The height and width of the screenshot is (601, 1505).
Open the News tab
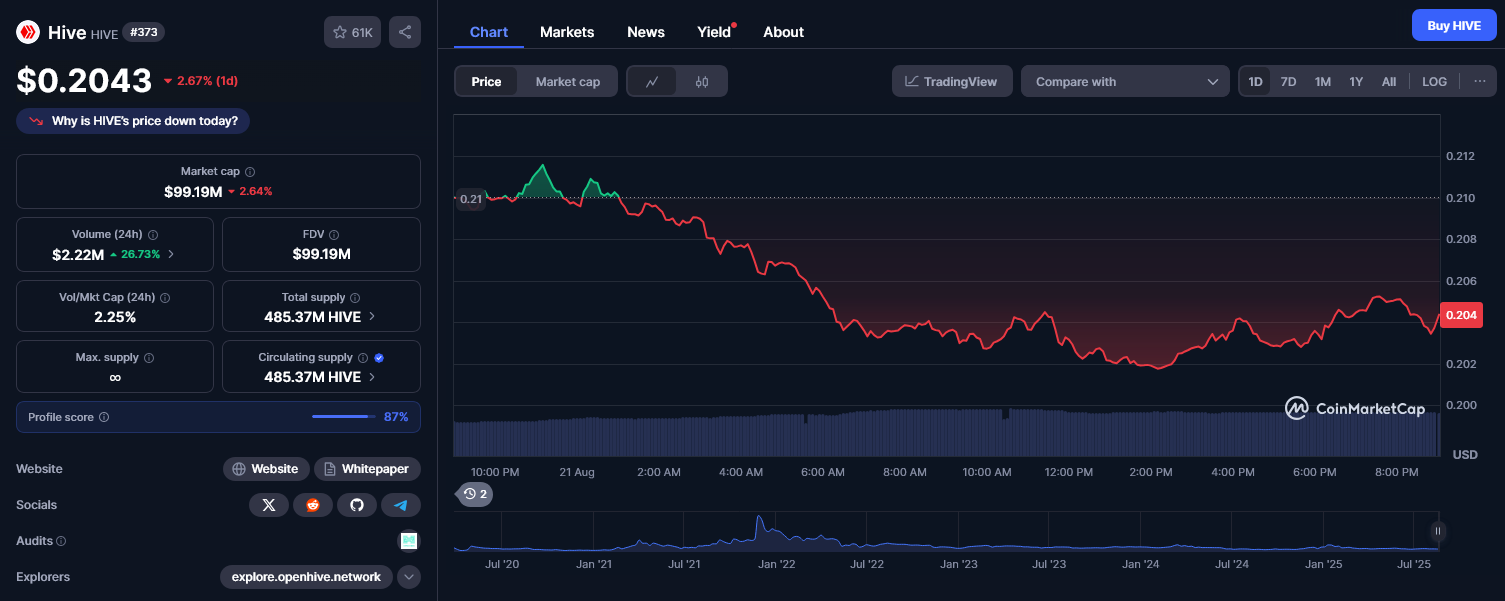coord(646,32)
